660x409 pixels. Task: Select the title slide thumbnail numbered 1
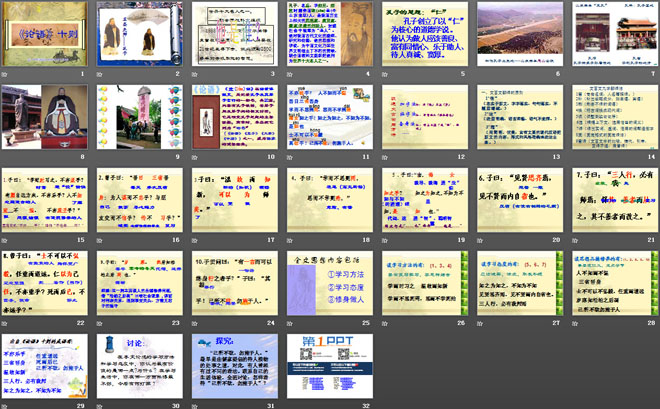[x=46, y=35]
